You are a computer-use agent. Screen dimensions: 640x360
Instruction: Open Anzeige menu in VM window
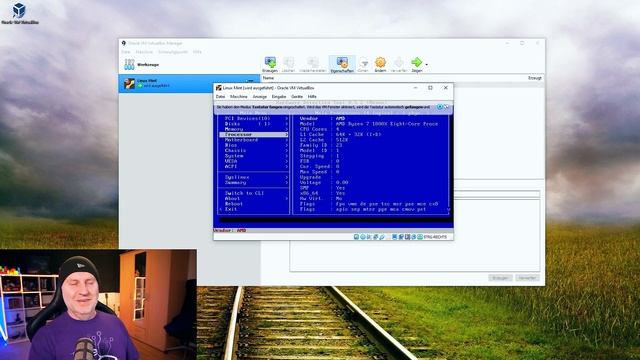pyautogui.click(x=260, y=97)
